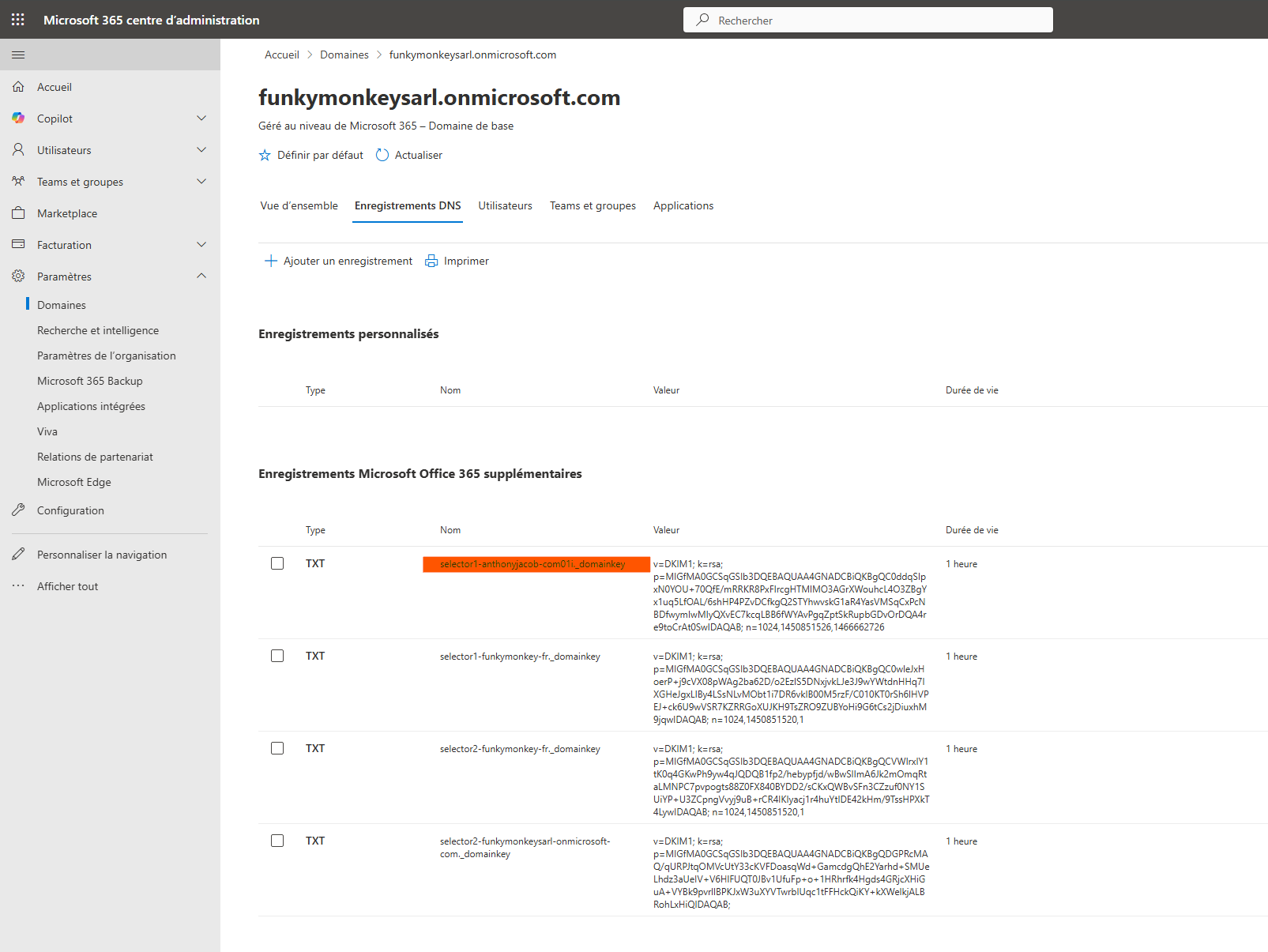Check the selector1-funkymonkey-fr record checkbox
Image resolution: width=1268 pixels, height=952 pixels.
tap(277, 656)
